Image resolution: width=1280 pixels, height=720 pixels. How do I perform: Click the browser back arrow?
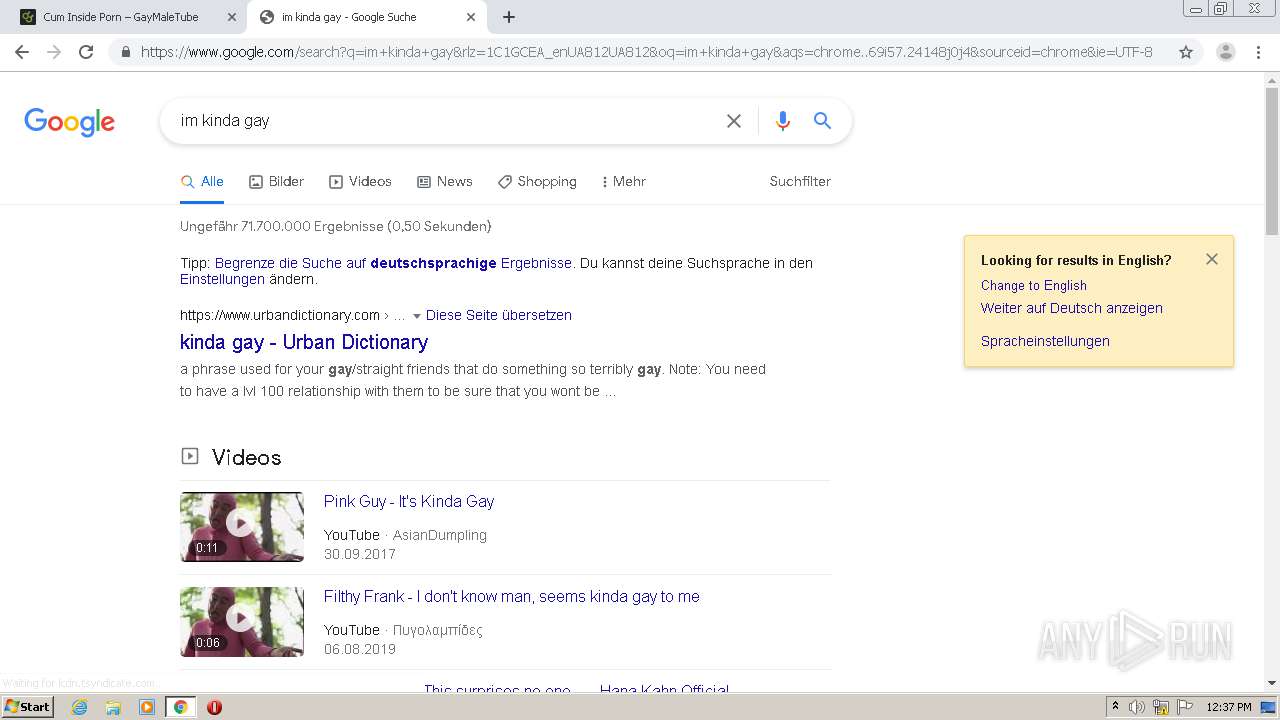(x=22, y=52)
